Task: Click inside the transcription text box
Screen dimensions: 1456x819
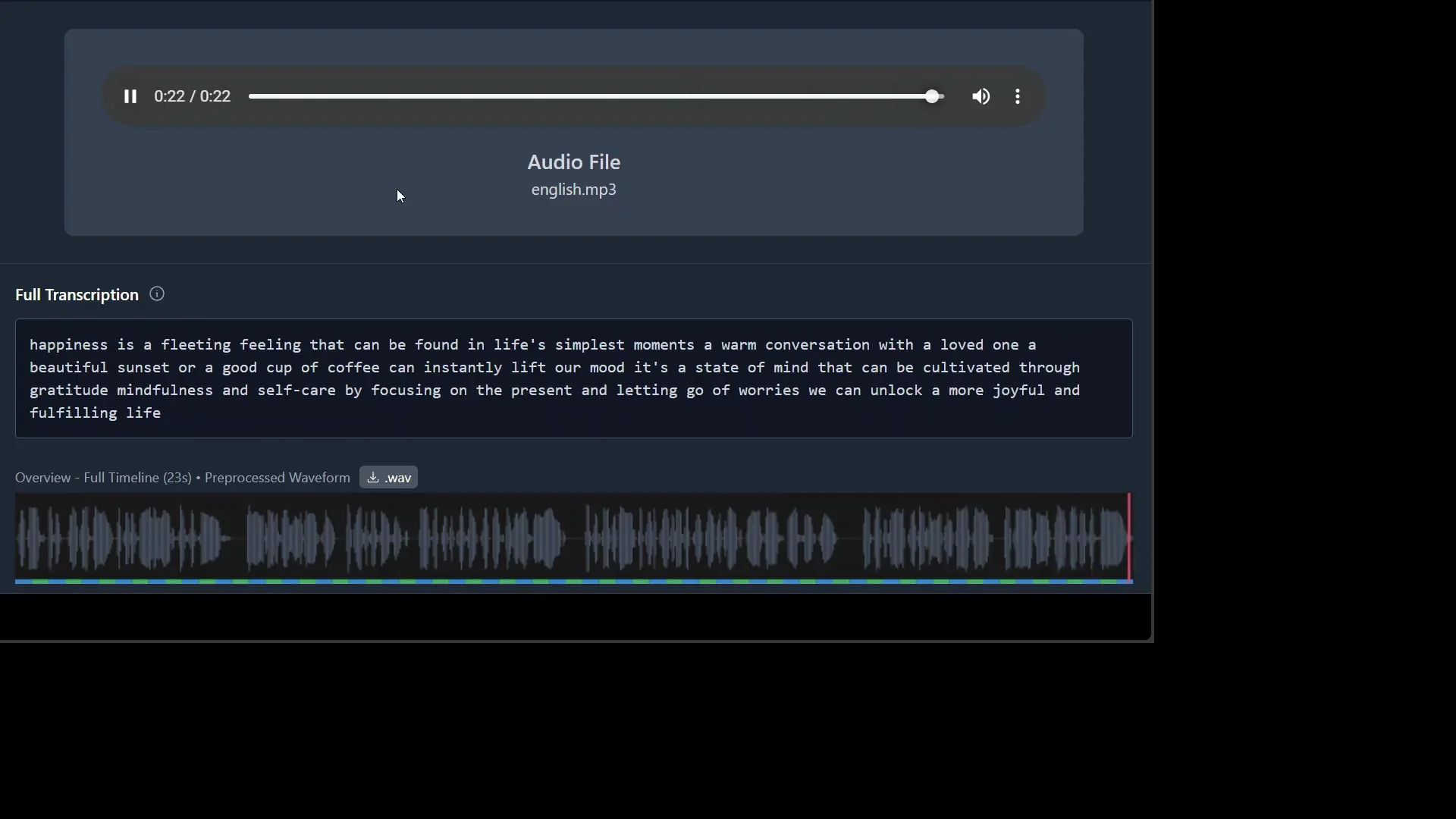Action: point(573,378)
